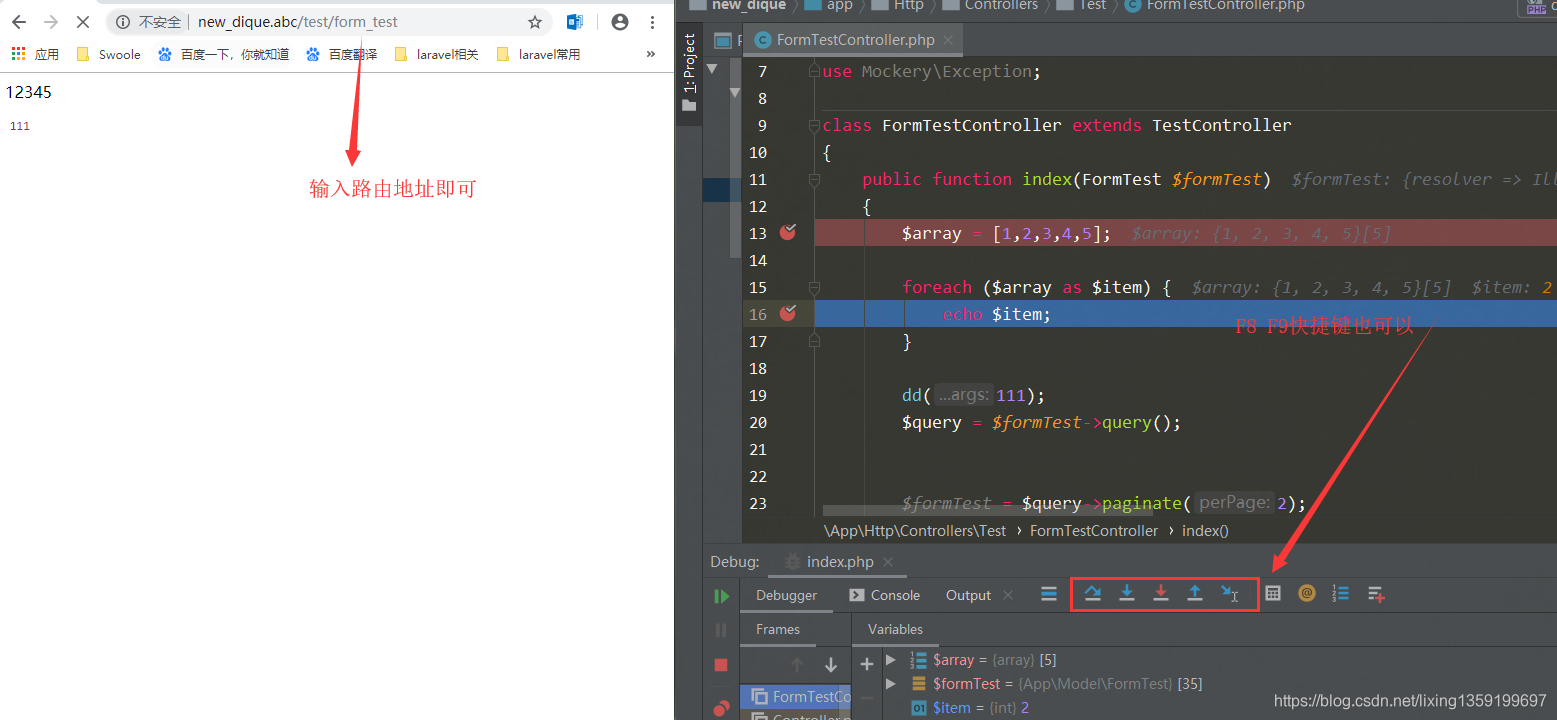This screenshot has width=1557, height=720.
Task: Click the Step Over debugger icon
Action: [1092, 594]
